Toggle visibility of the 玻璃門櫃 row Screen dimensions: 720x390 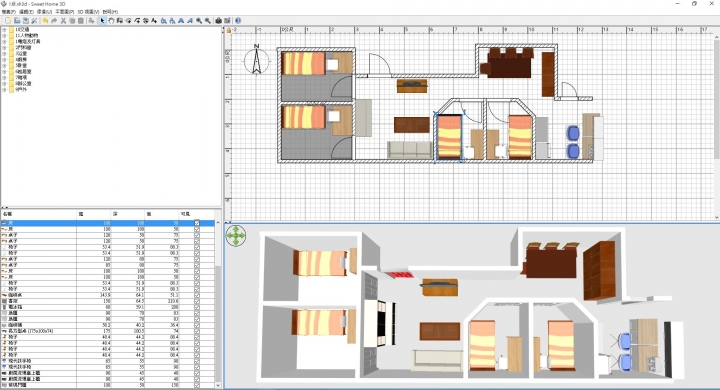(197, 385)
